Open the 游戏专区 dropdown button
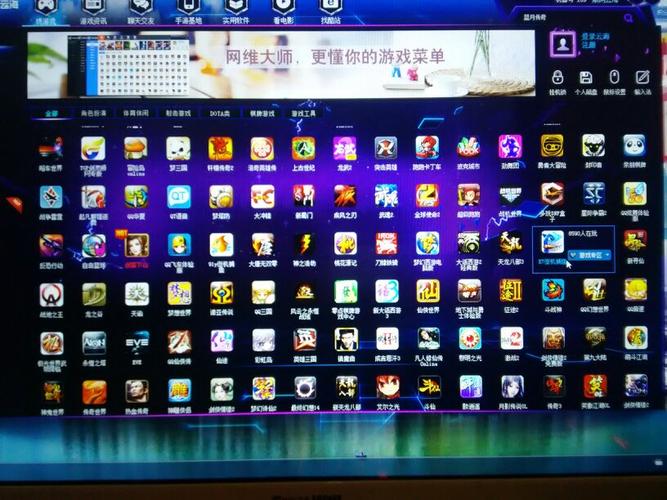This screenshot has width=667, height=500. click(x=590, y=255)
